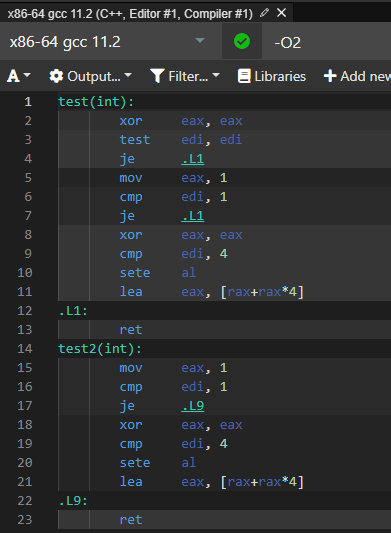Follow the .L1 label link on line 7
The height and width of the screenshot is (533, 391).
point(192,216)
